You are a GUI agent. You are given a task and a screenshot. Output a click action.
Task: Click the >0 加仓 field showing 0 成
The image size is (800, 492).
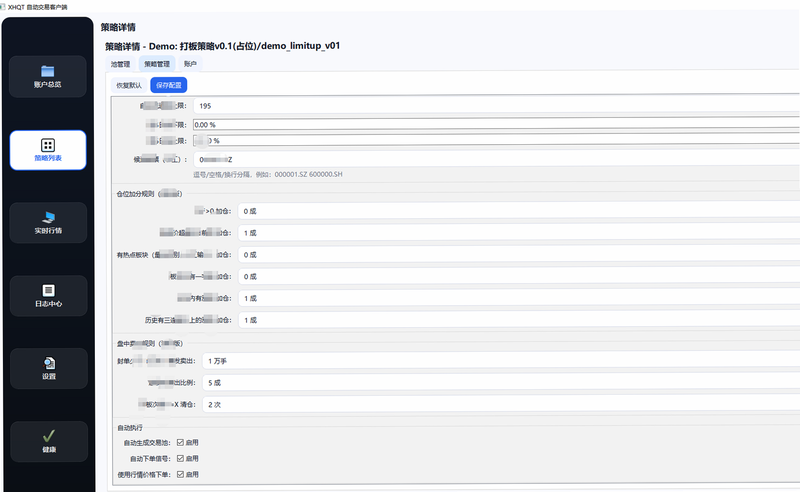point(519,211)
